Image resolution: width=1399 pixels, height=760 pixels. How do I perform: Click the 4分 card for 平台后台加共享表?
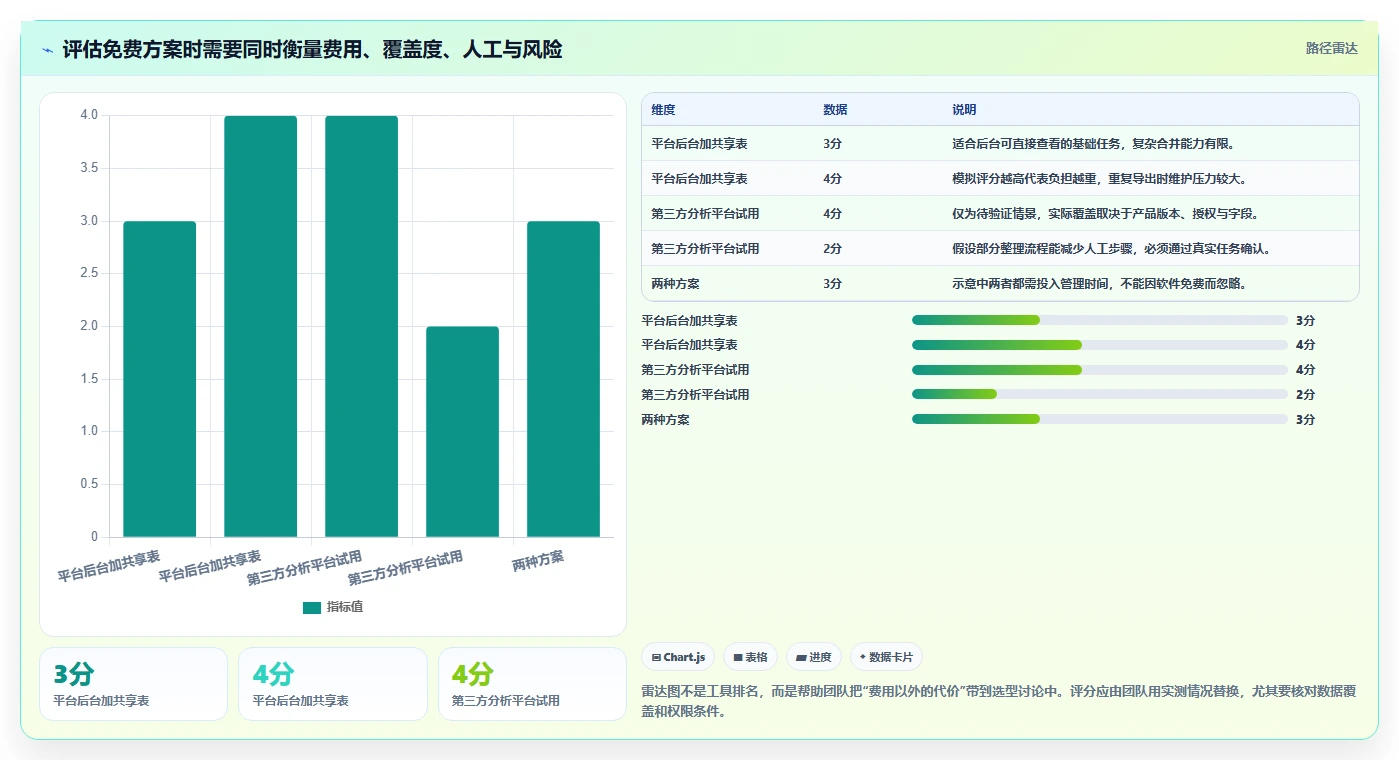point(332,684)
